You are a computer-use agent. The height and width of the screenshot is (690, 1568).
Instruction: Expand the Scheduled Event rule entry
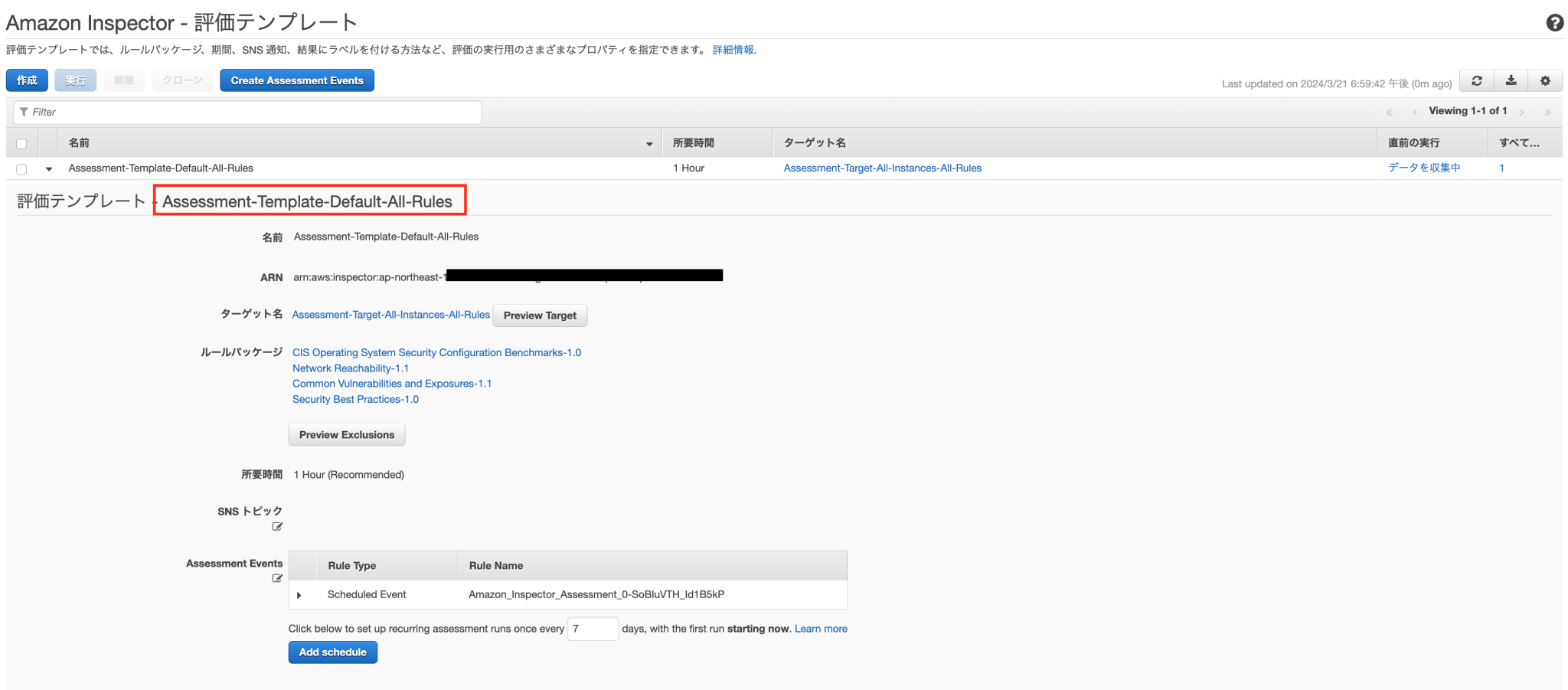coord(300,594)
